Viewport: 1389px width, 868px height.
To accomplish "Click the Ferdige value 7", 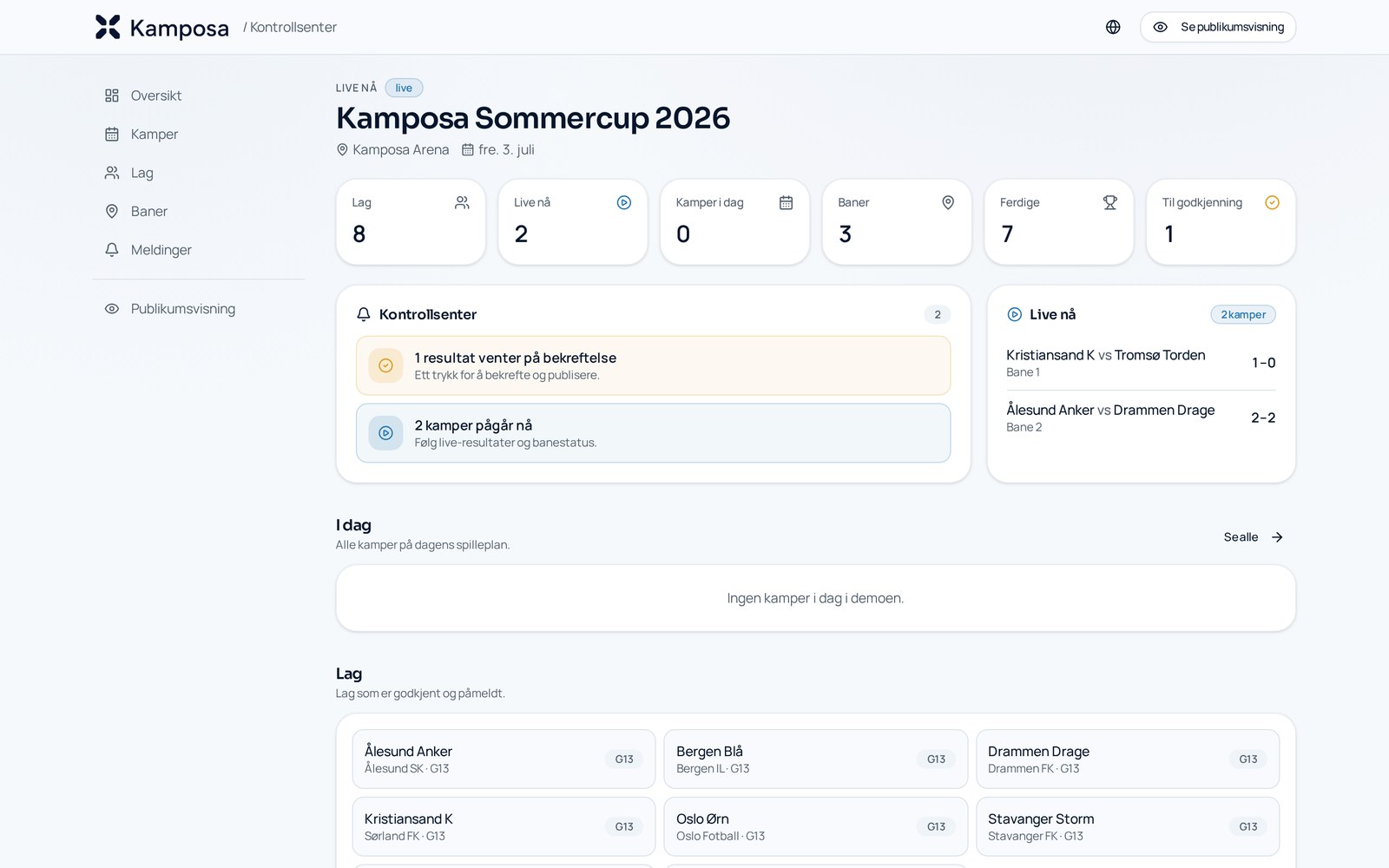I will click(1007, 234).
